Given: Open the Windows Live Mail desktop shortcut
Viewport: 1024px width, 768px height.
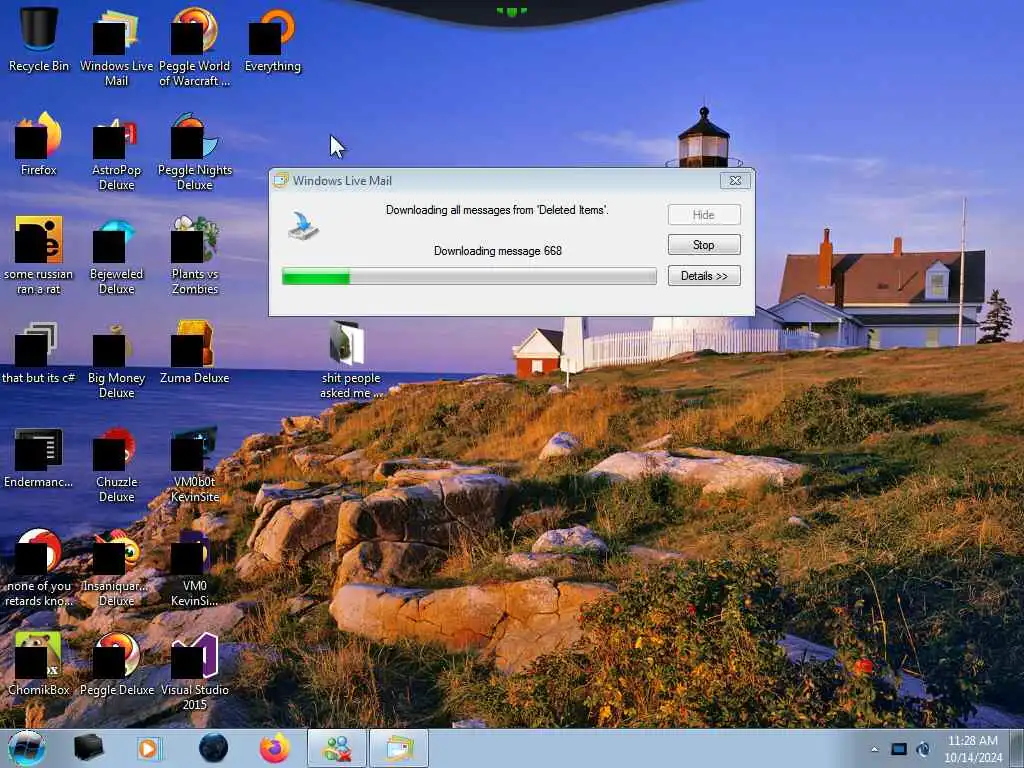Looking at the screenshot, I should click(116, 46).
